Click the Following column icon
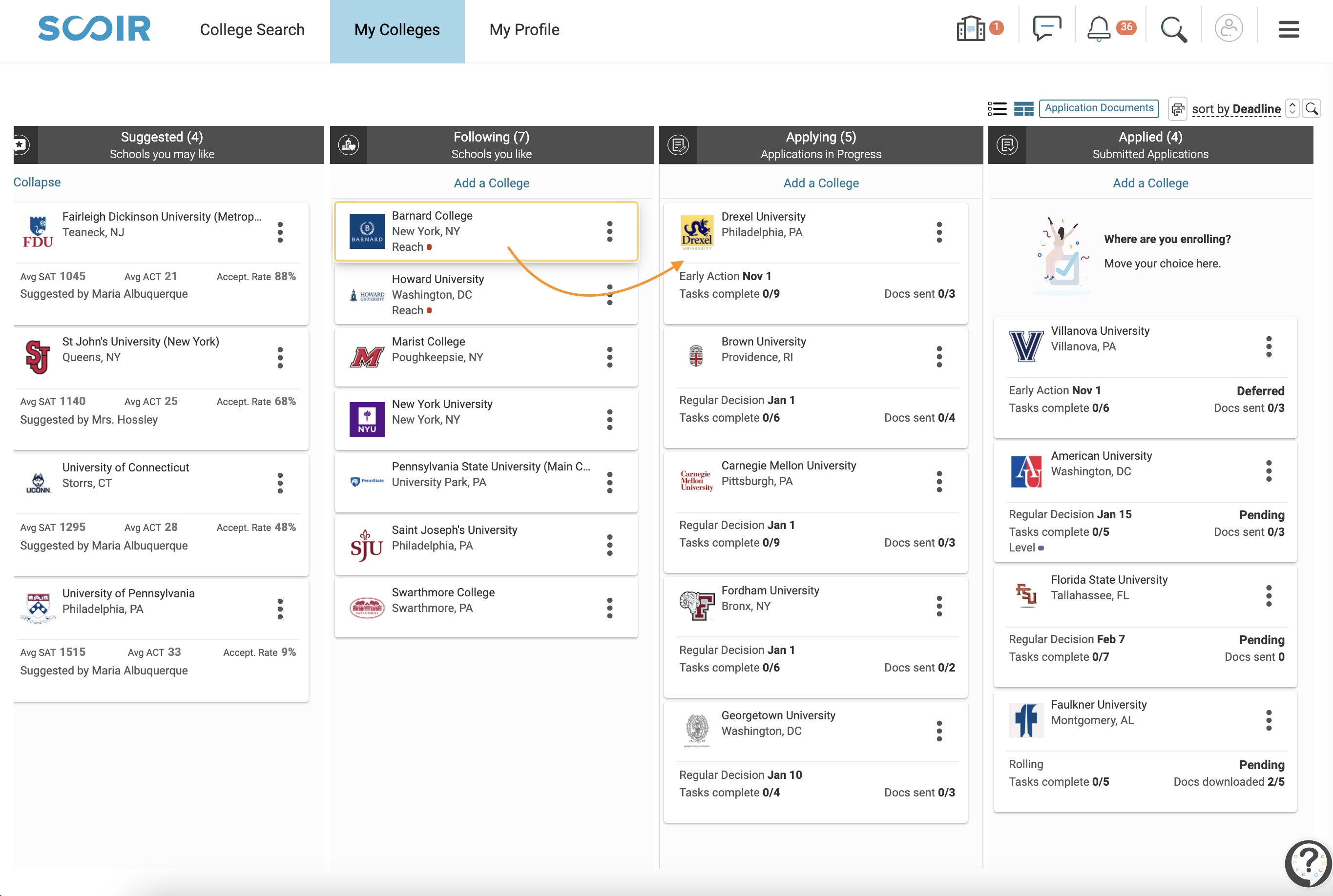 click(349, 144)
